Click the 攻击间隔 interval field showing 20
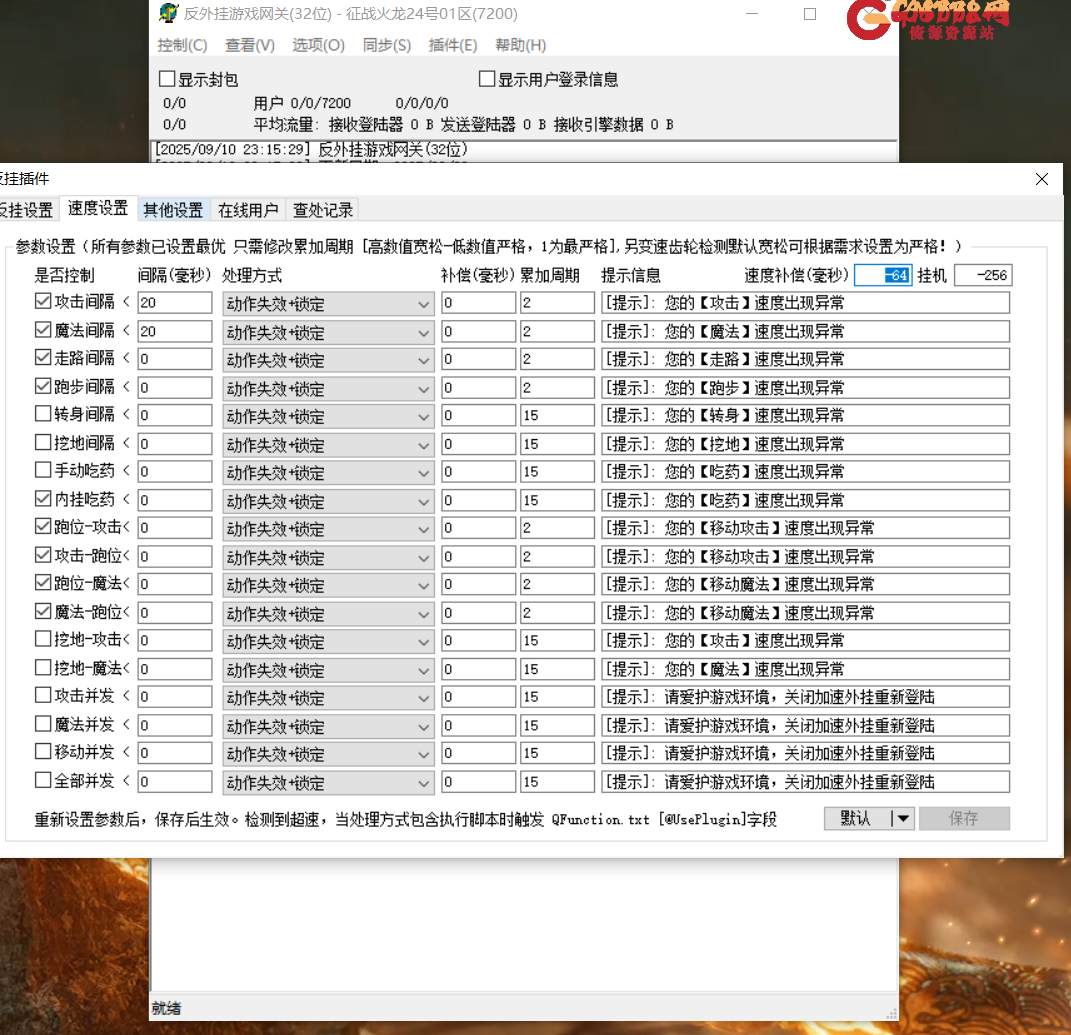The image size is (1071, 1035). (175, 303)
